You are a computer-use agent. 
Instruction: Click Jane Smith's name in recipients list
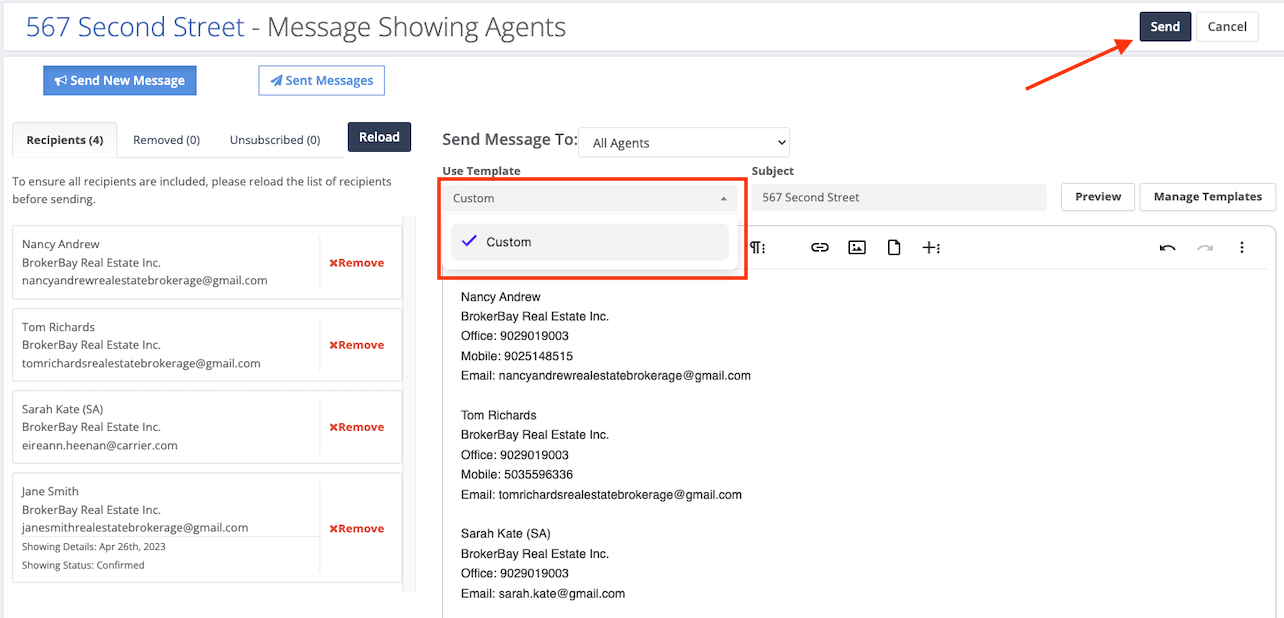[50, 492]
